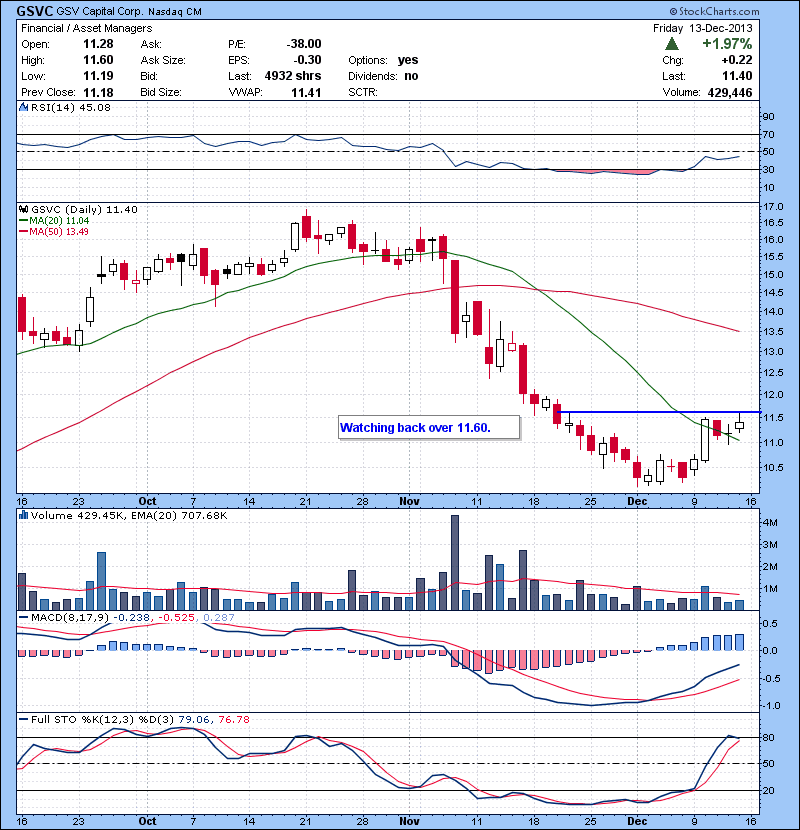800x830 pixels.
Task: Click the Ask Size label
Action: (x=163, y=60)
